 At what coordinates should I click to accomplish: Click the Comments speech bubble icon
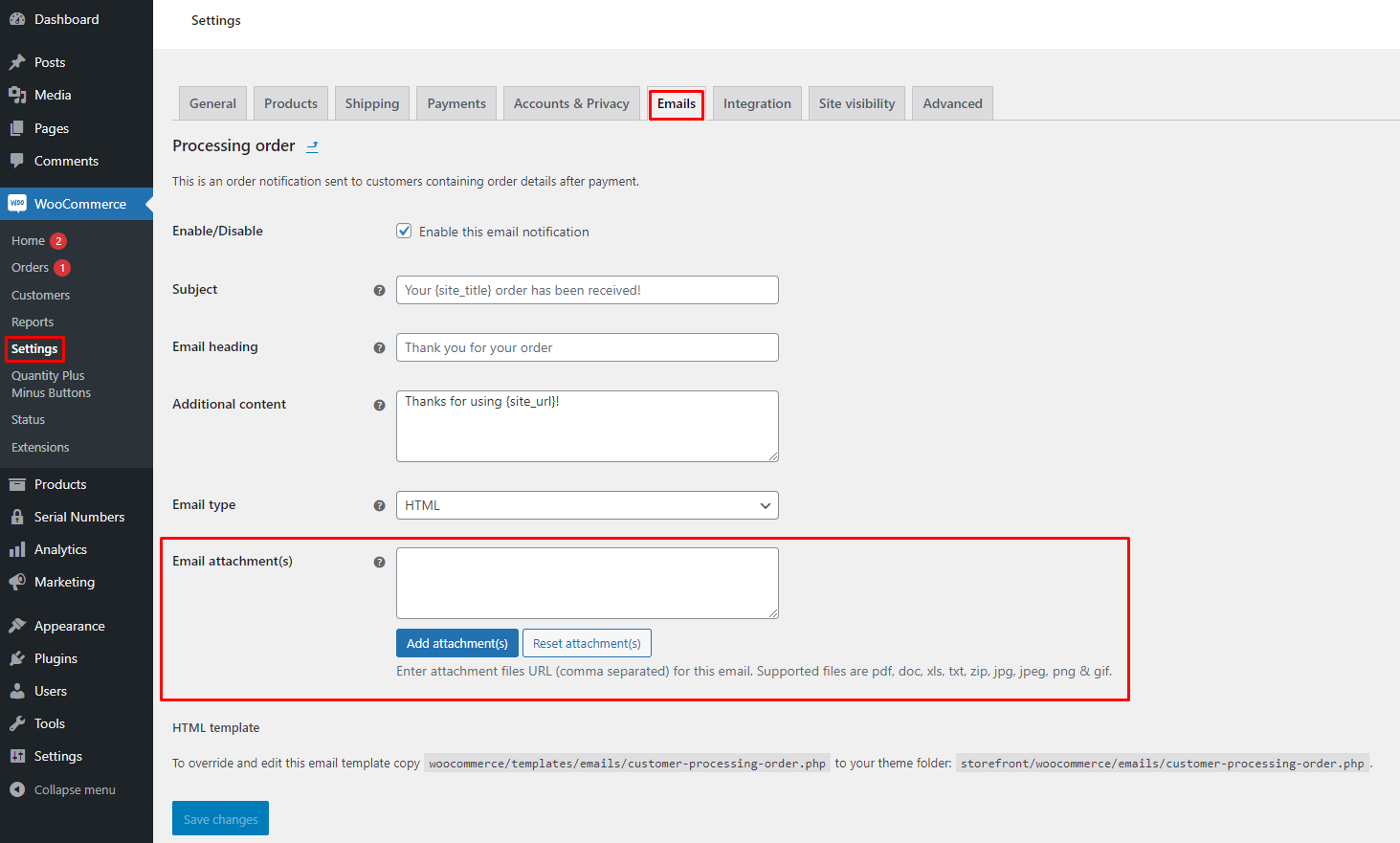click(17, 161)
